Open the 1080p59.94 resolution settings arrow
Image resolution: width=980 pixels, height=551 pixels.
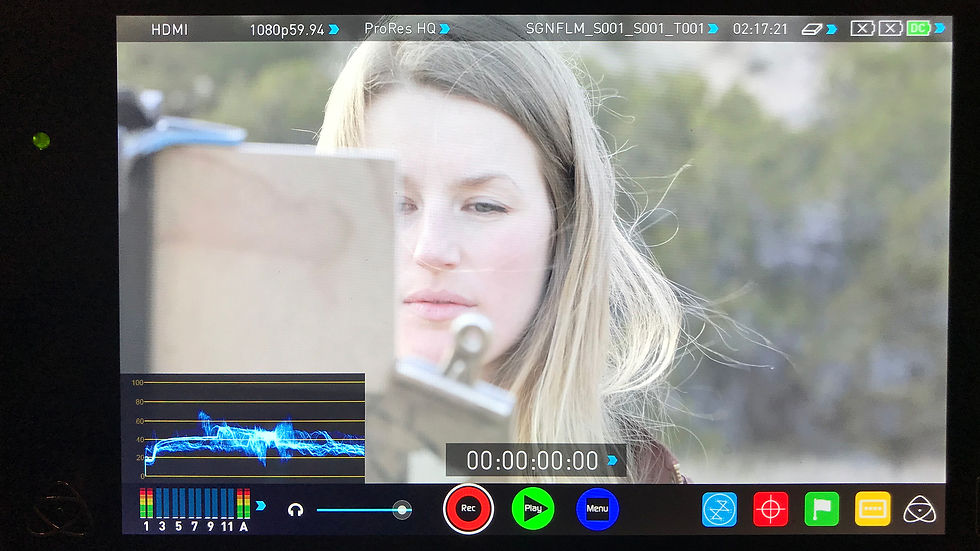[x=334, y=29]
